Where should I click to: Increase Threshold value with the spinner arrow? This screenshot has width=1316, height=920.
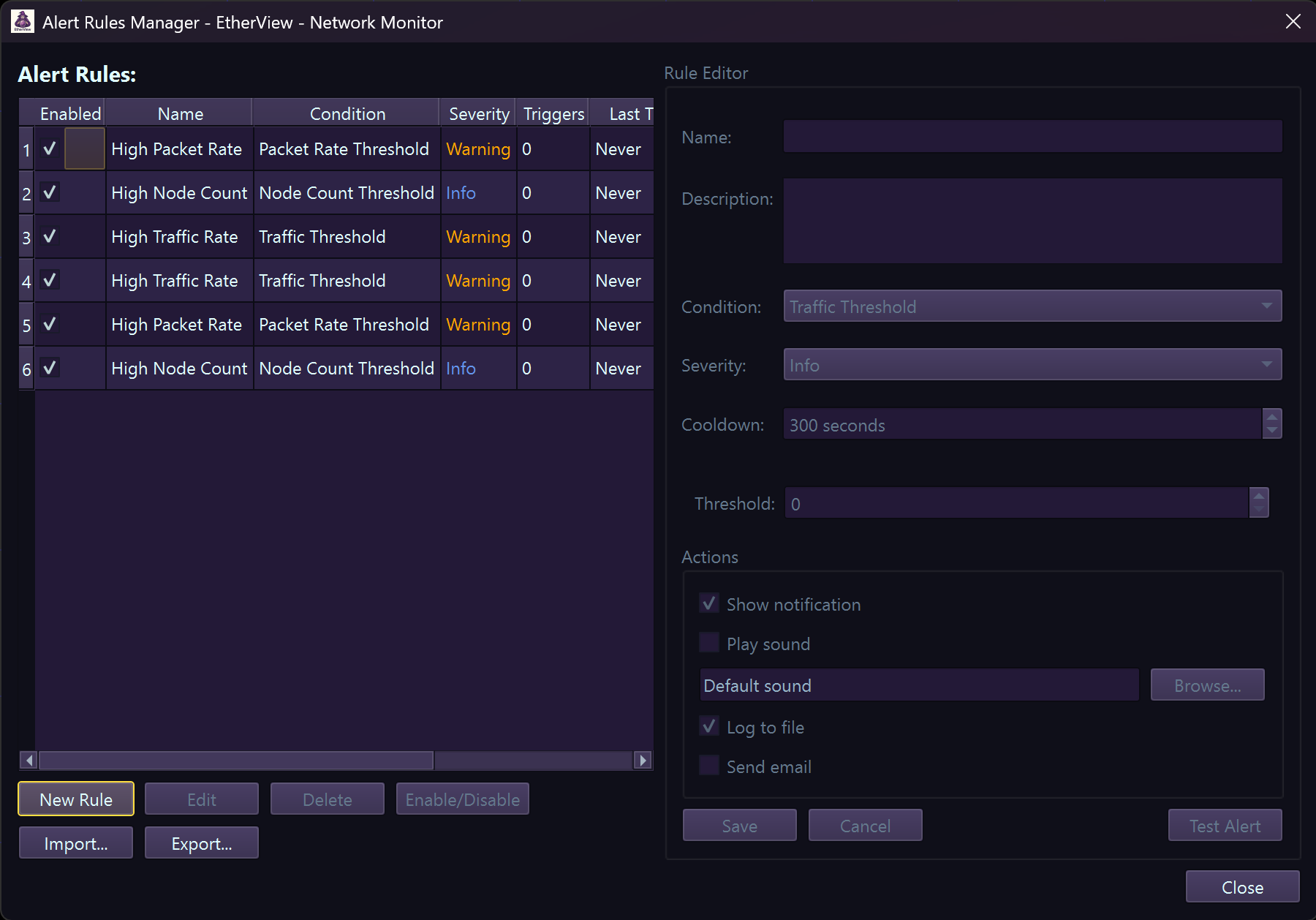point(1258,496)
